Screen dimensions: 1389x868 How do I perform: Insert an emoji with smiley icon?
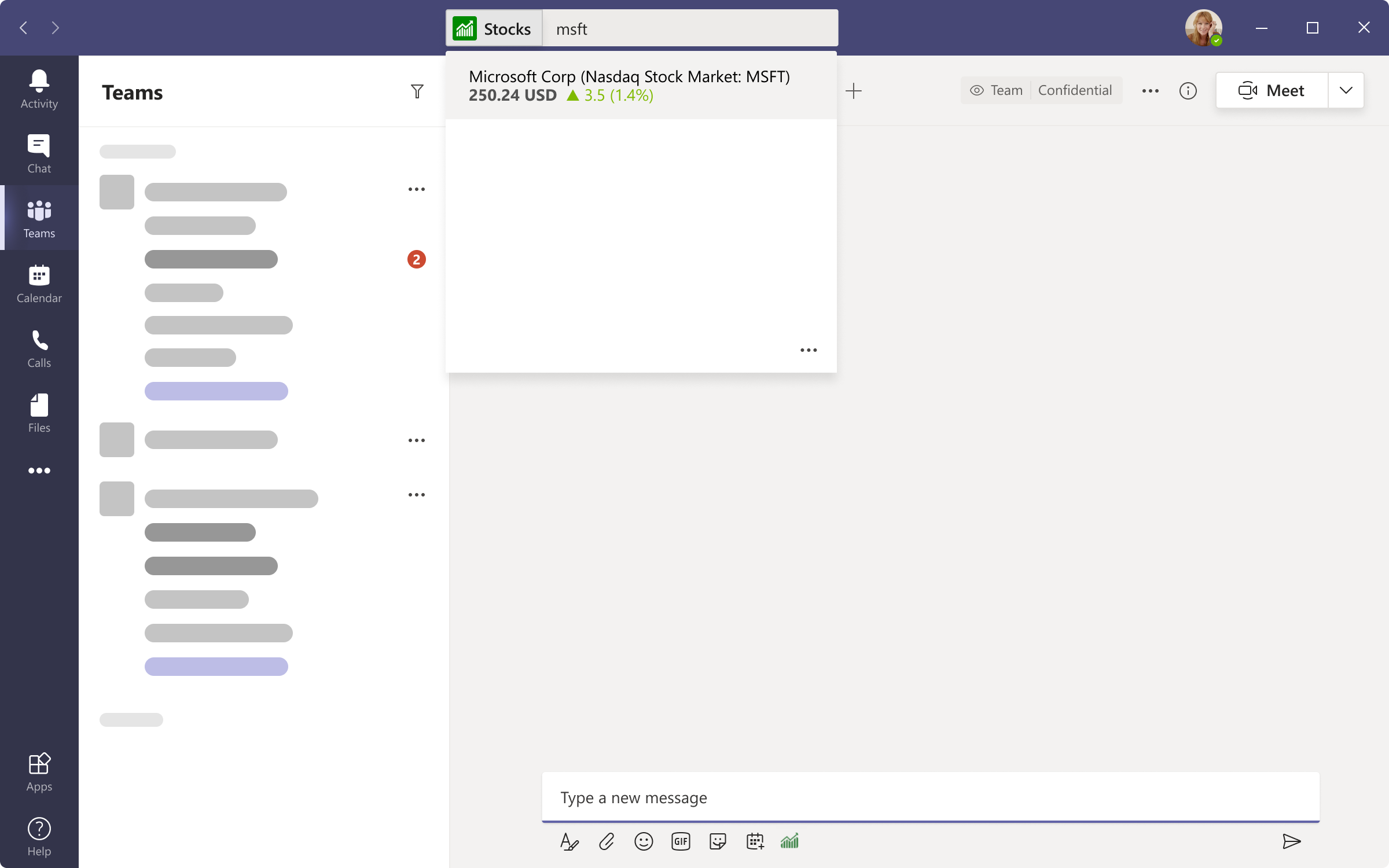pyautogui.click(x=644, y=841)
